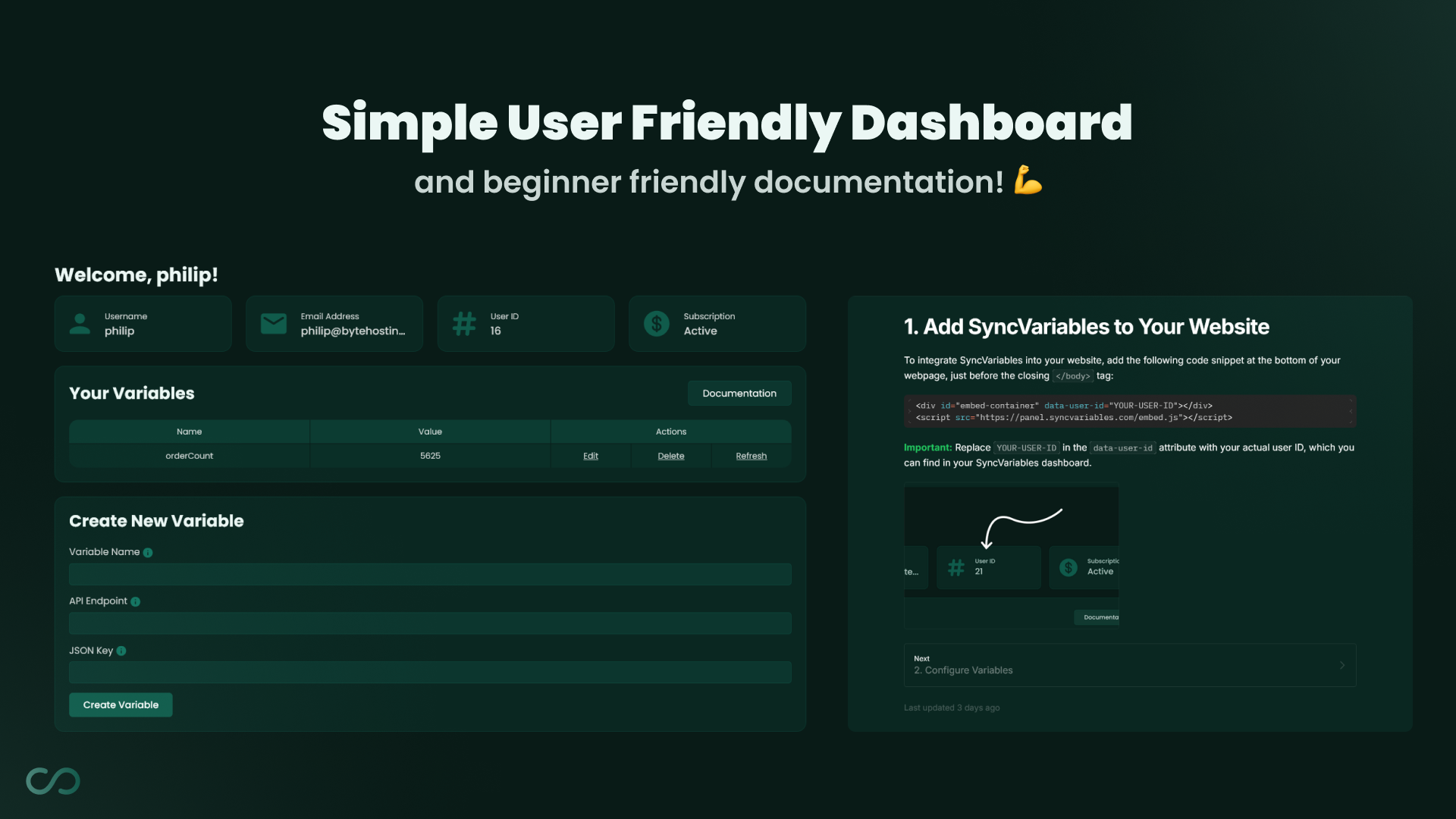Open the Documentation button
The width and height of the screenshot is (1456, 819).
pyautogui.click(x=739, y=393)
